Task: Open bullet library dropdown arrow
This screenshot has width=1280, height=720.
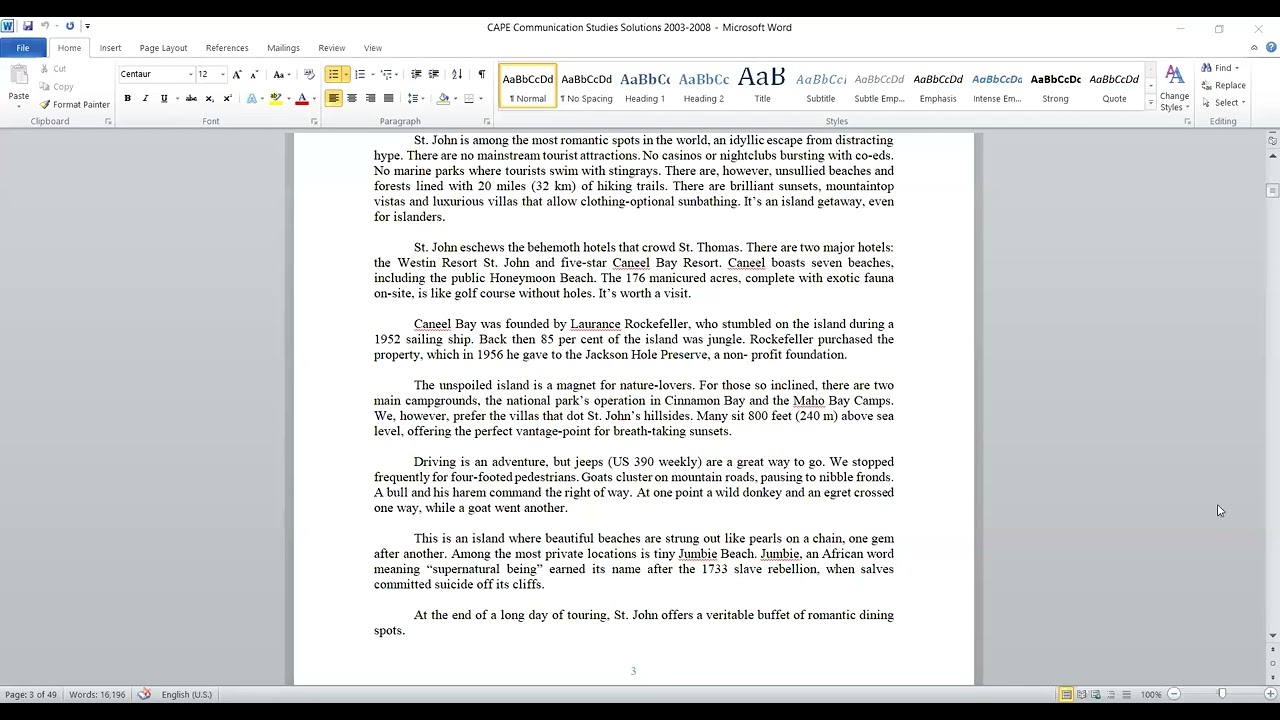Action: click(346, 74)
